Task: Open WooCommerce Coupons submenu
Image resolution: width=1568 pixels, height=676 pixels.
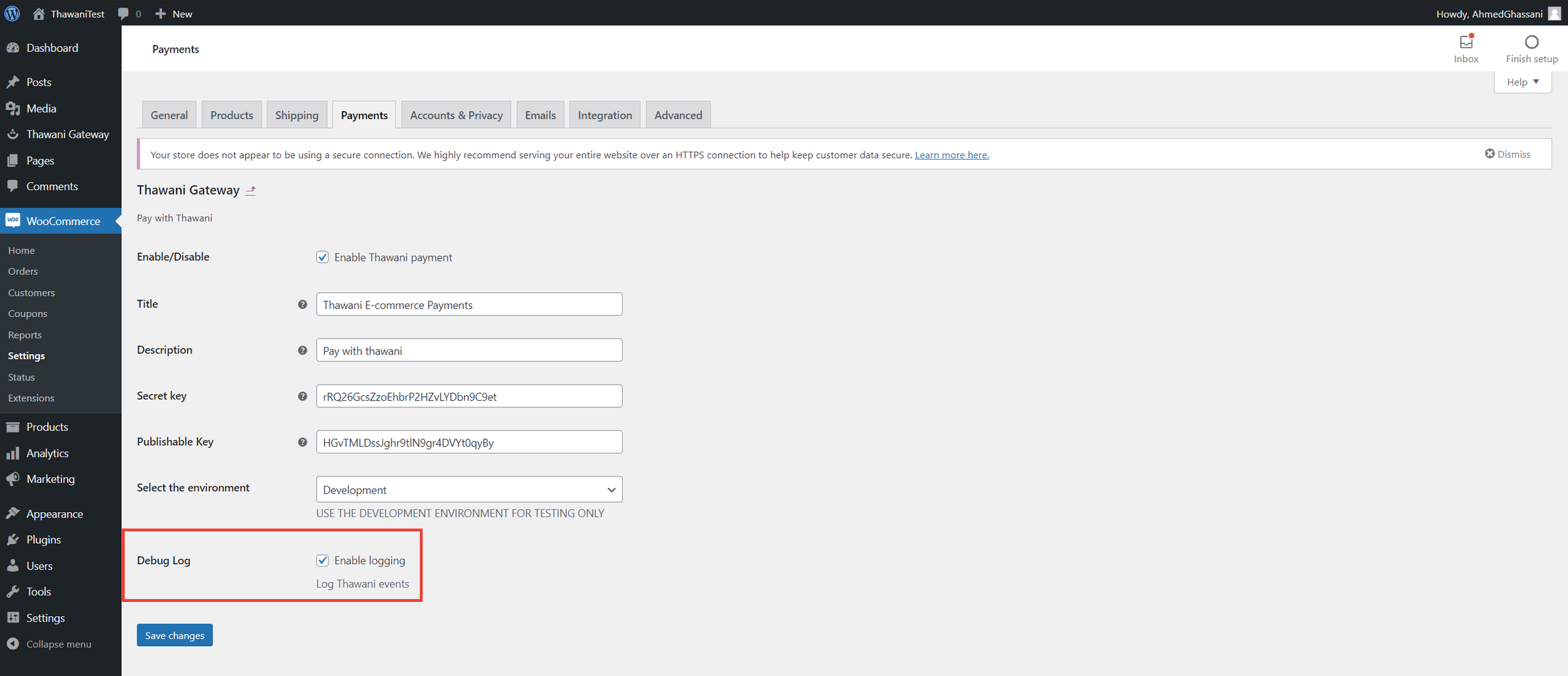Action: click(x=28, y=313)
